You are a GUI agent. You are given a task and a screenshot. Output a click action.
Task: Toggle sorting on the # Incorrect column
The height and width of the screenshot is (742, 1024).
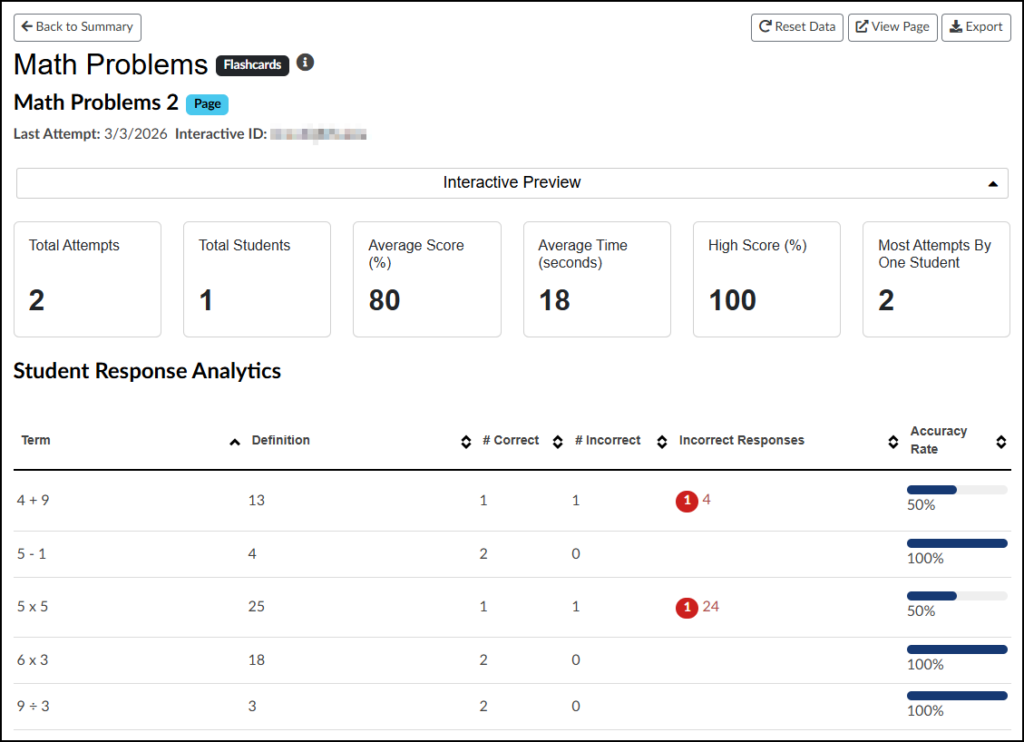[659, 441]
